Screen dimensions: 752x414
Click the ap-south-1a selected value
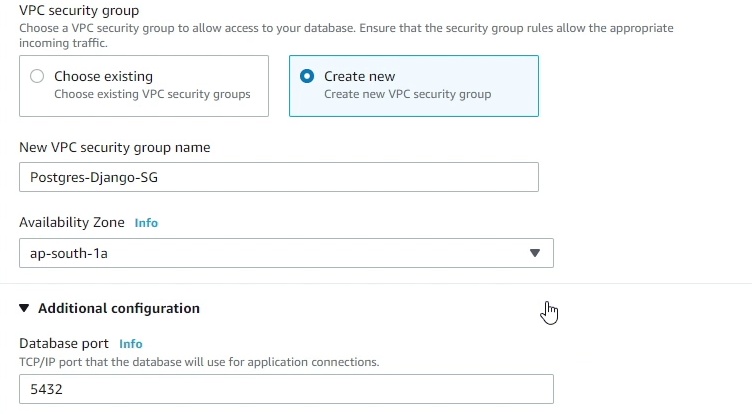(68, 253)
